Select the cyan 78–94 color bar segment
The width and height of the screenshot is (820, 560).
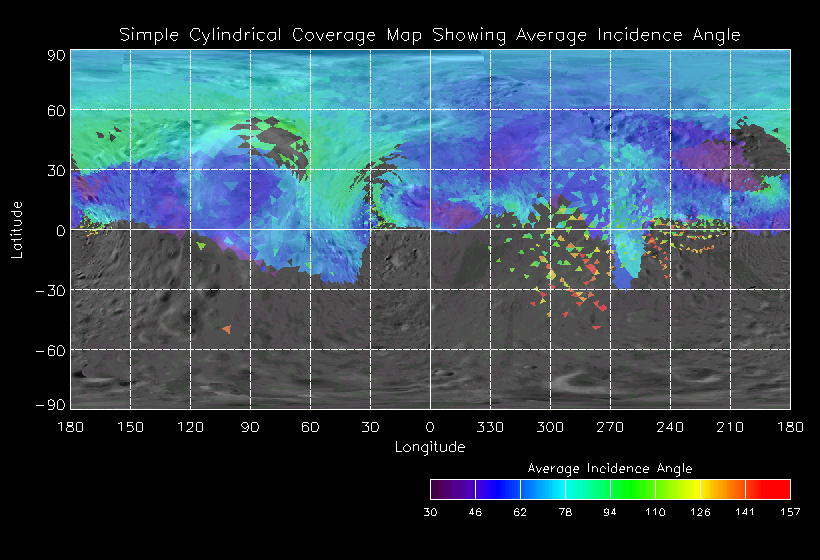588,489
